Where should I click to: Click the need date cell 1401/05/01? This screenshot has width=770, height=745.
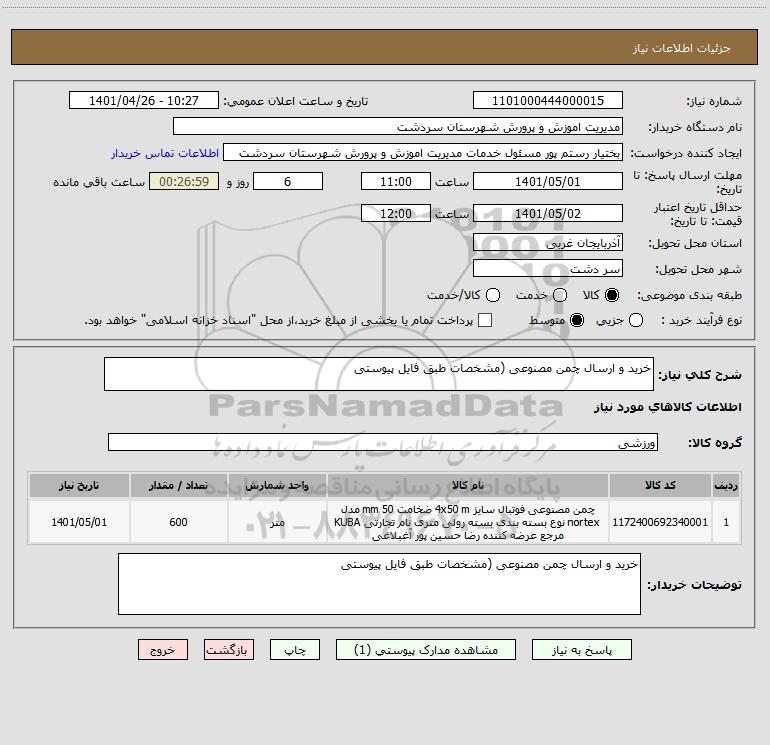pyautogui.click(x=79, y=522)
